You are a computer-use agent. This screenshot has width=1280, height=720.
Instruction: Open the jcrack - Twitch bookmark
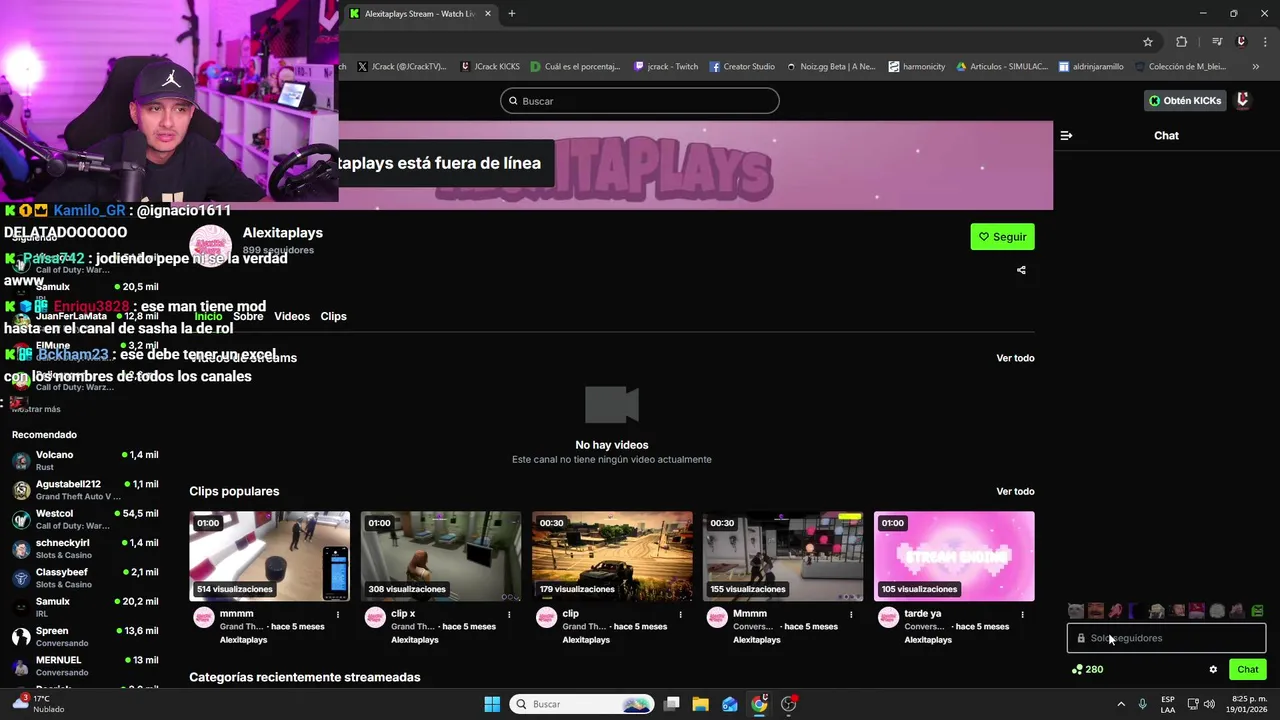click(x=666, y=67)
